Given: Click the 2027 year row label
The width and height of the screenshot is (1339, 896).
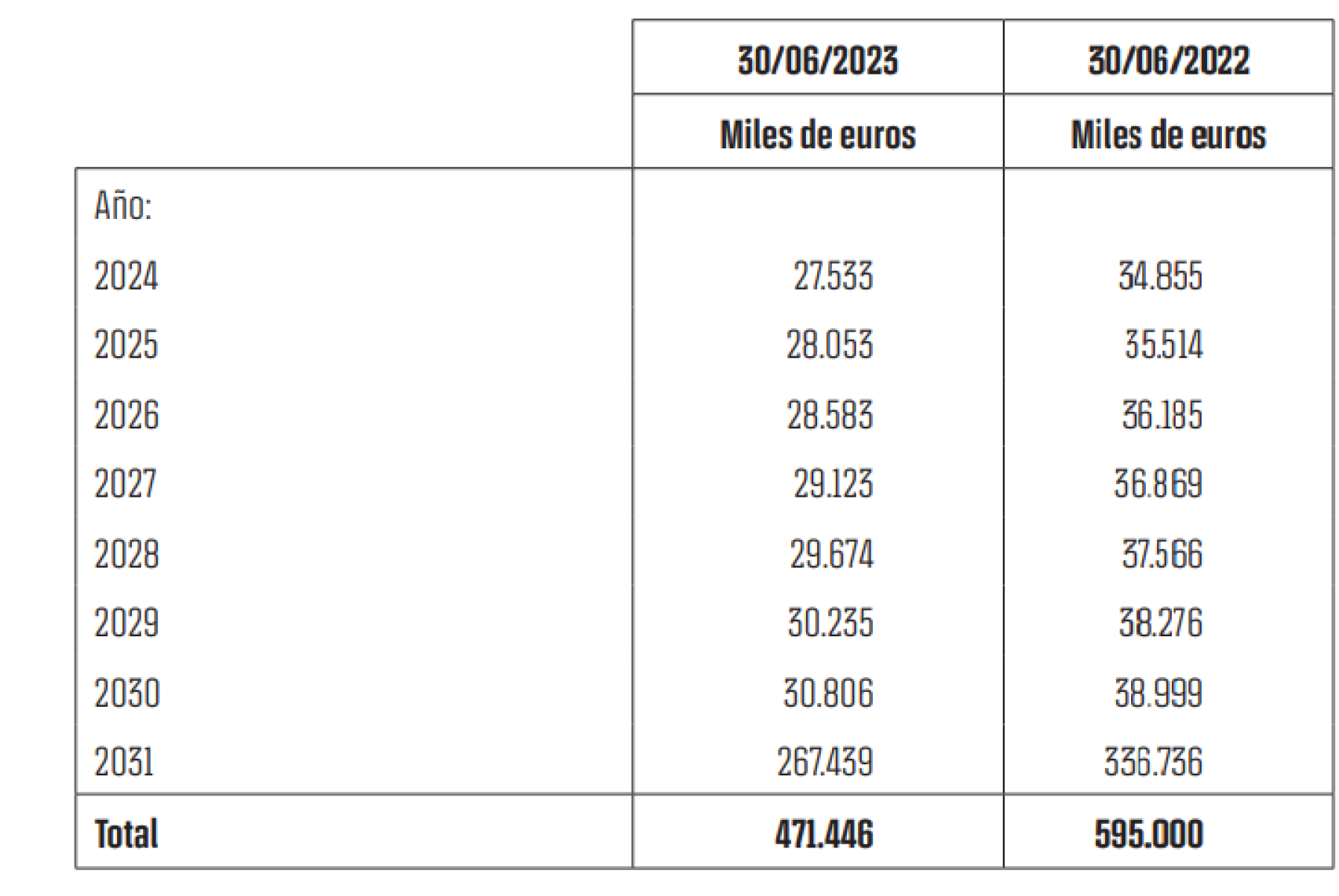Looking at the screenshot, I should [x=126, y=484].
